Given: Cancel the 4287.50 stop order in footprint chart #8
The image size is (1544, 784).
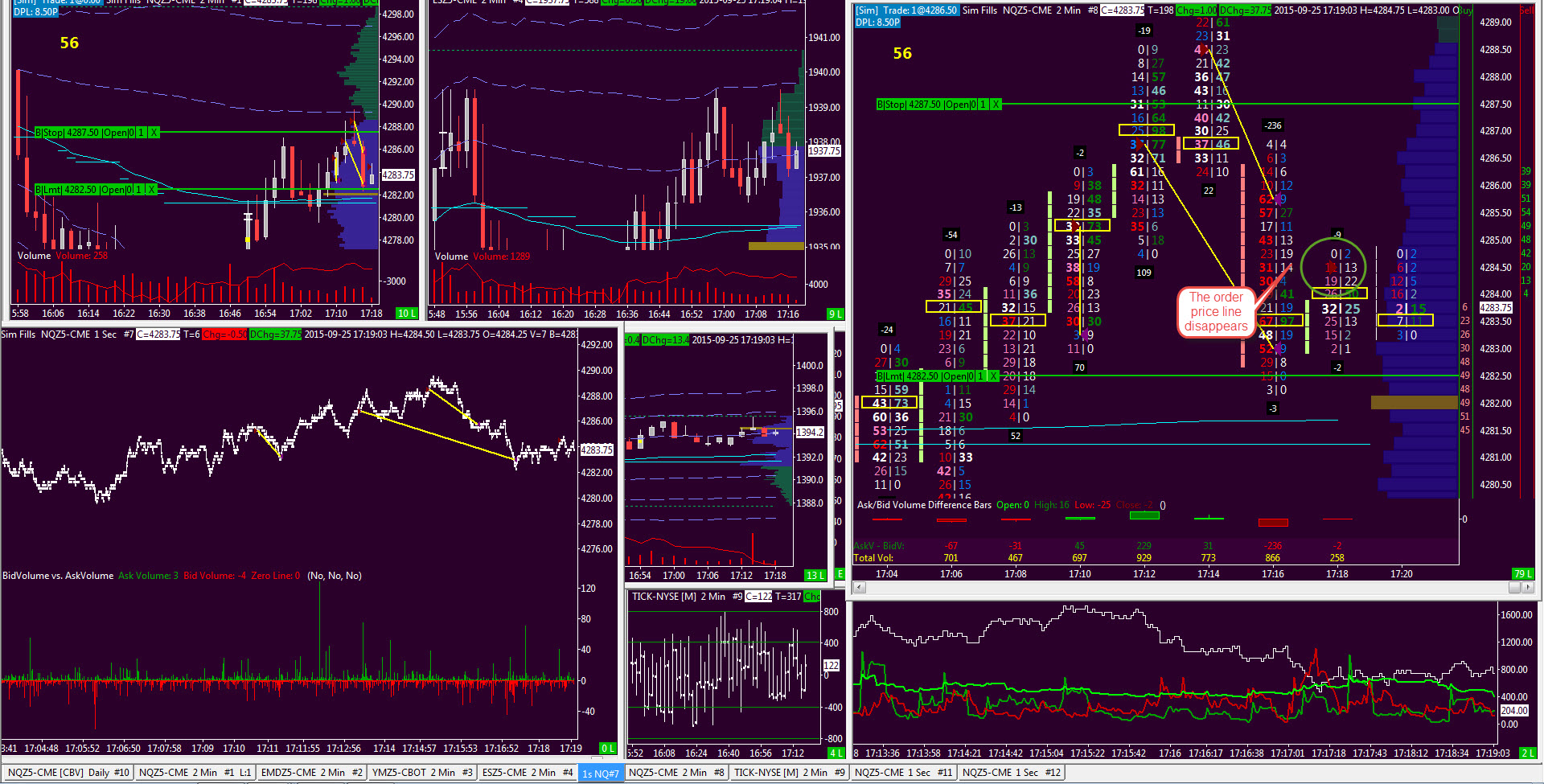Looking at the screenshot, I should coord(996,105).
